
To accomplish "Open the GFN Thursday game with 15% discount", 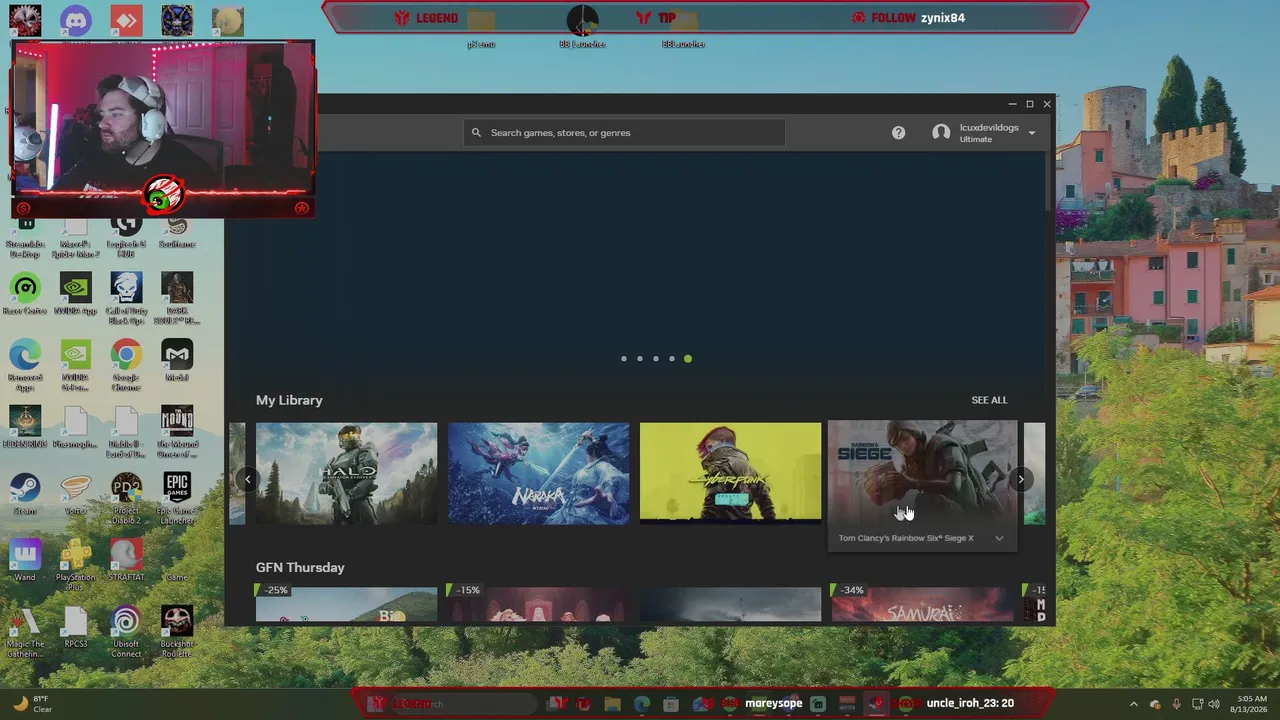I will pos(538,603).
